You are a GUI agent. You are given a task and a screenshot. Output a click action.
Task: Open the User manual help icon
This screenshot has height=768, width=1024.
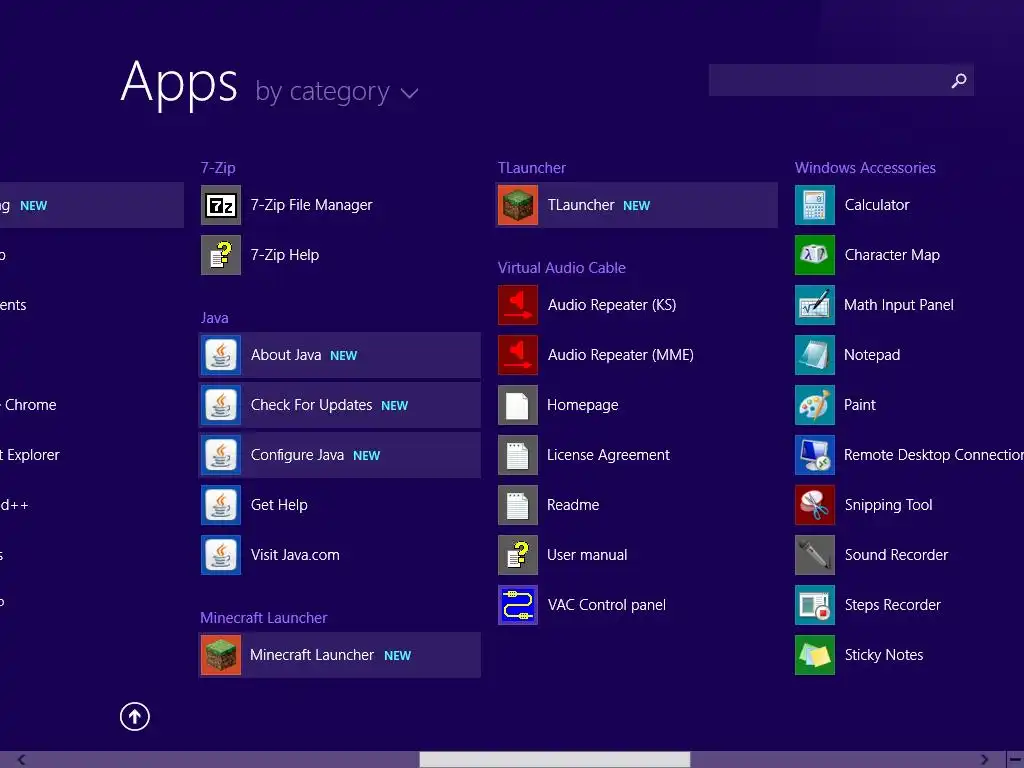point(518,555)
